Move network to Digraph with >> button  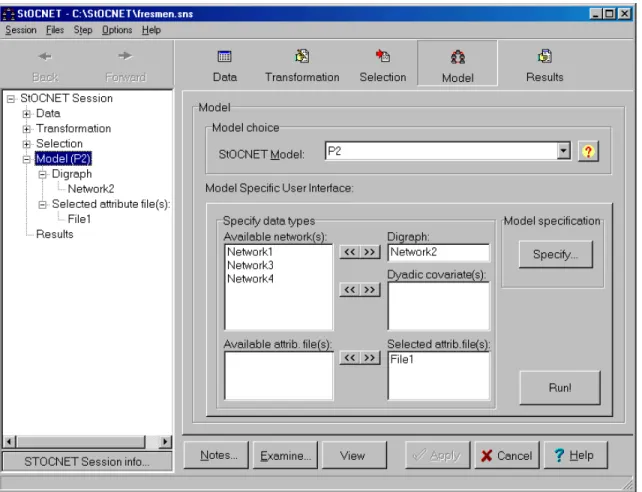tap(370, 252)
